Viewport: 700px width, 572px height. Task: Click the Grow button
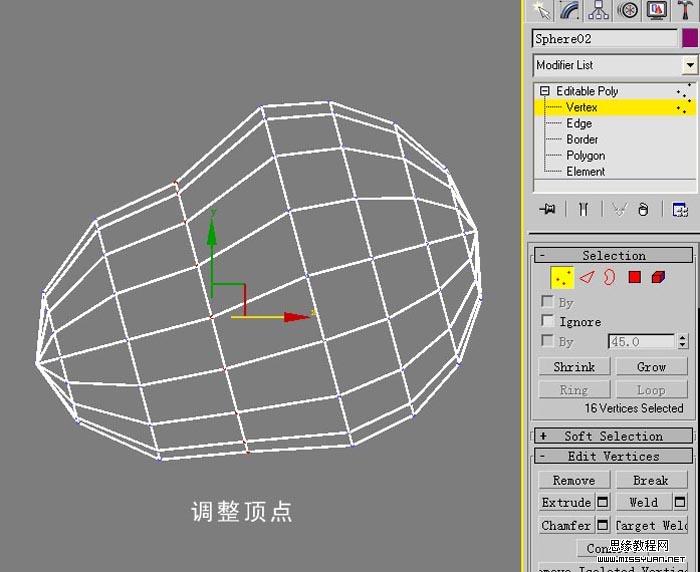pyautogui.click(x=652, y=367)
